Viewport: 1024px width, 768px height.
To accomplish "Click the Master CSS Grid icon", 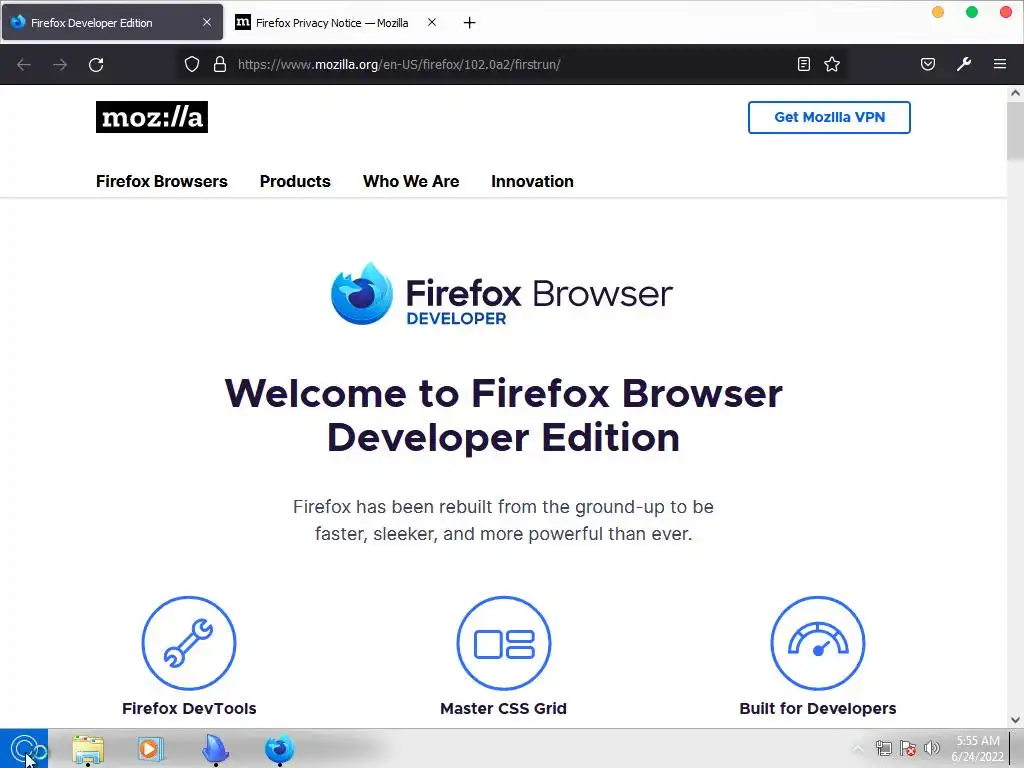I will coord(504,643).
